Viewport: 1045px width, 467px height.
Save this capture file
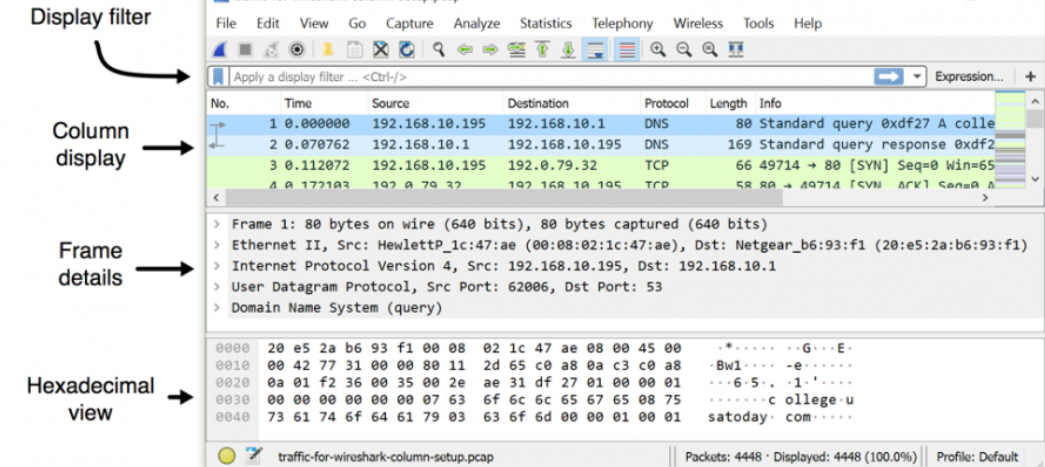coord(354,50)
